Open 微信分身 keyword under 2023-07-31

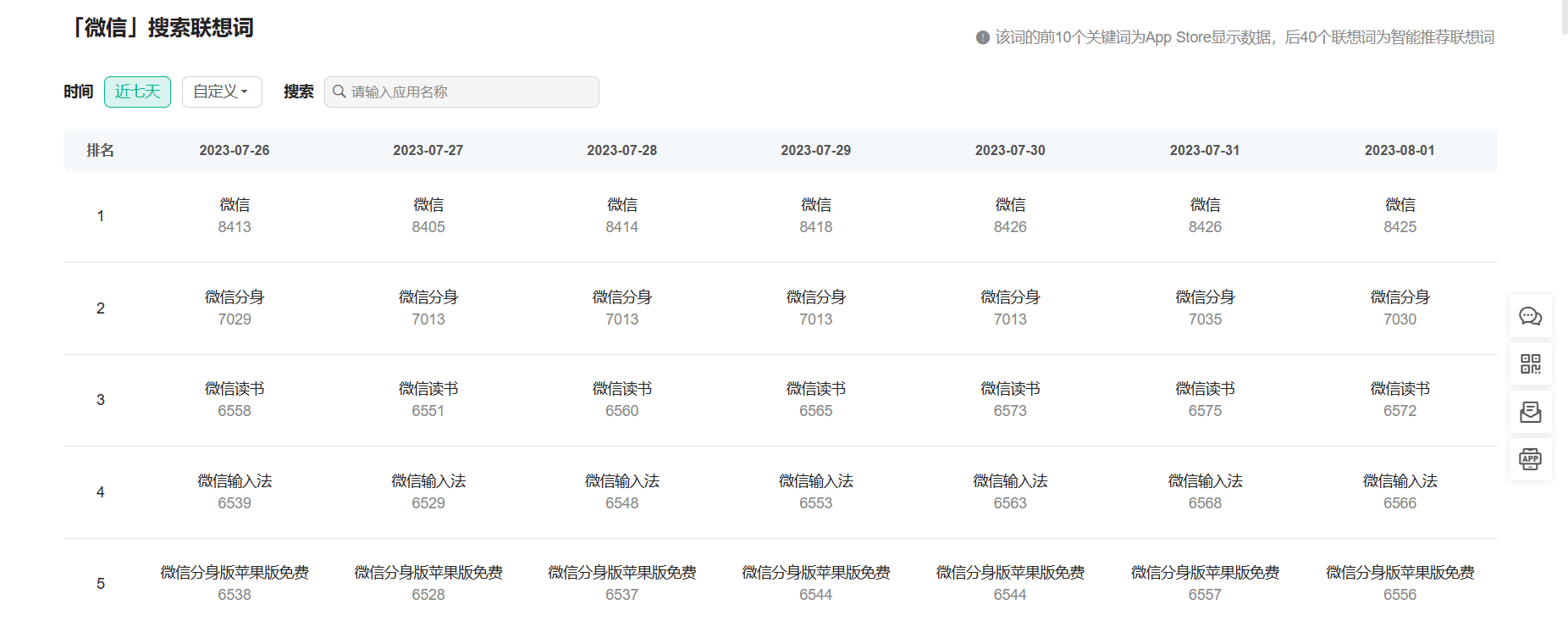point(1205,297)
